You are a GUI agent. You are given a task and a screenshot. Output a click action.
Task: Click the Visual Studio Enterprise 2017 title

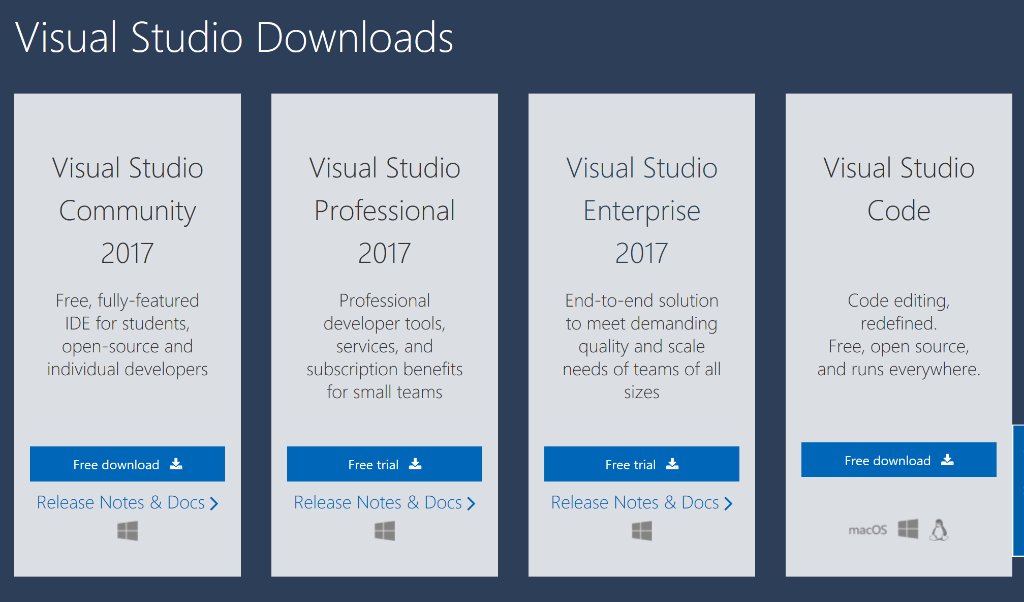(641, 210)
